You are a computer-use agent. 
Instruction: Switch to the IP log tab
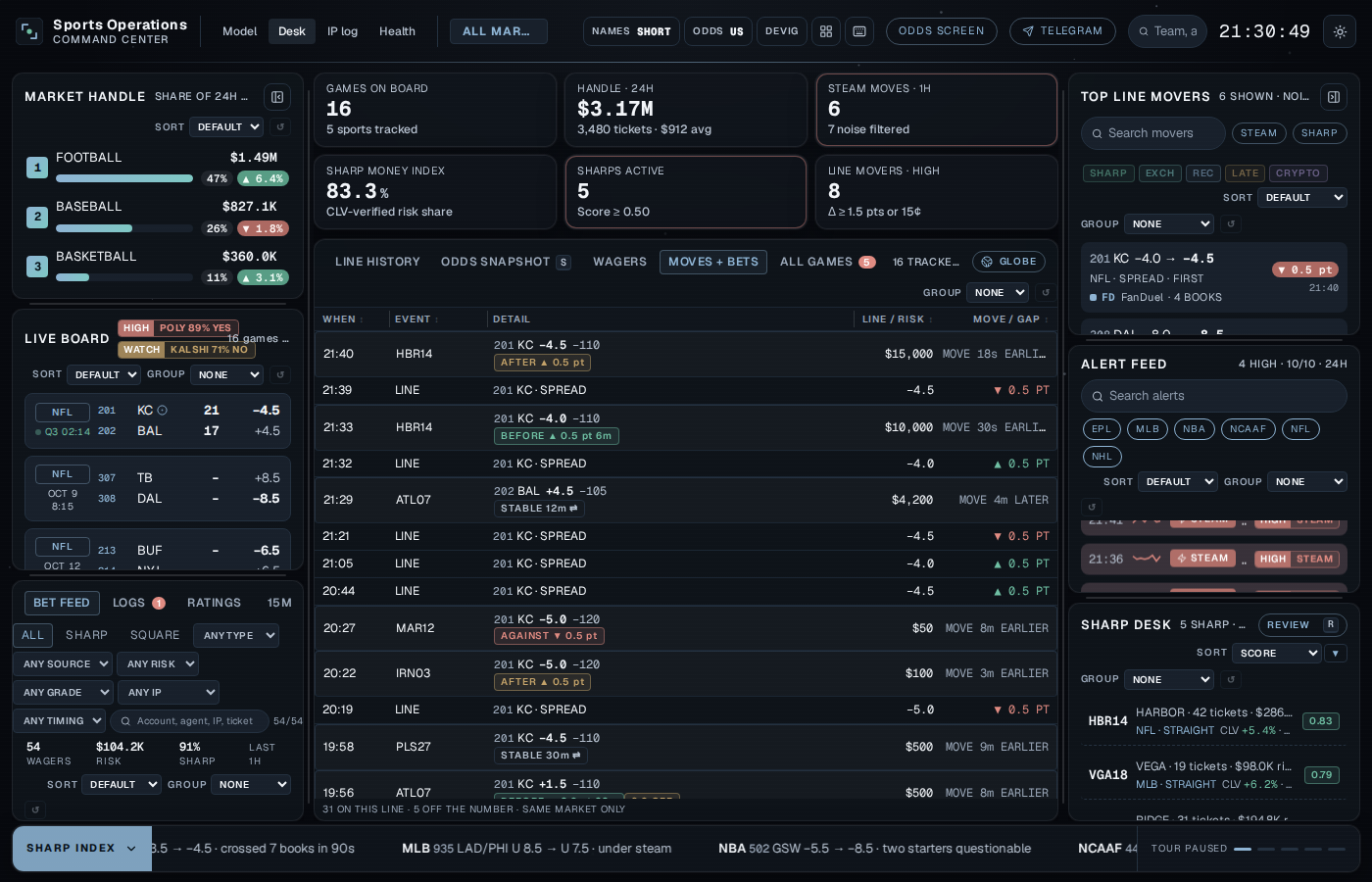pyautogui.click(x=342, y=31)
